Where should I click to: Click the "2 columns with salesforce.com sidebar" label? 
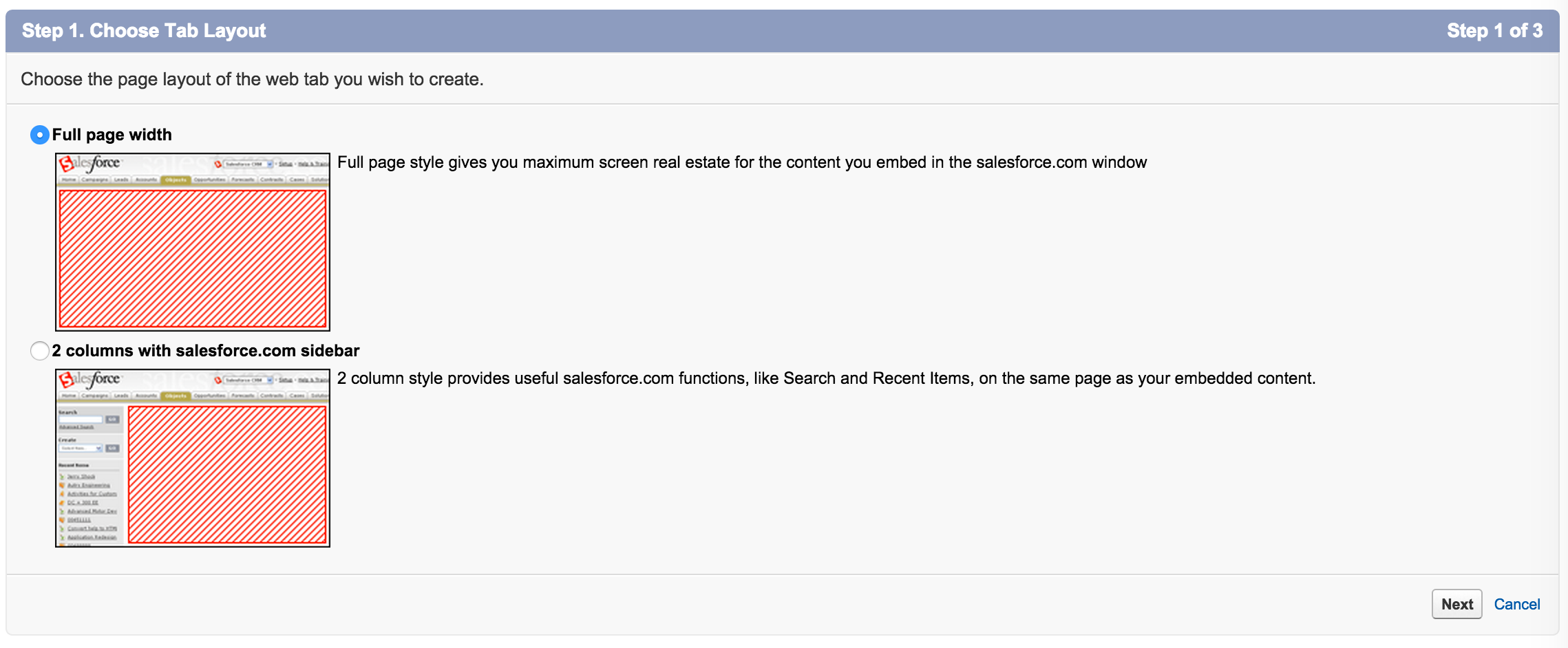(x=206, y=351)
